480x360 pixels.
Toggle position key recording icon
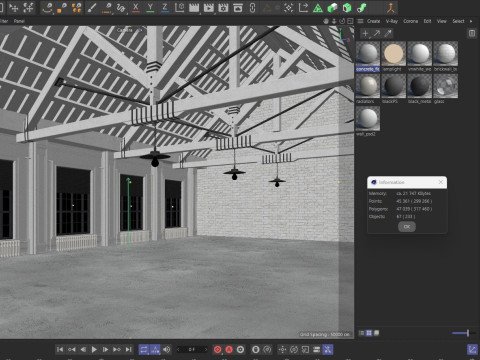click(x=282, y=349)
